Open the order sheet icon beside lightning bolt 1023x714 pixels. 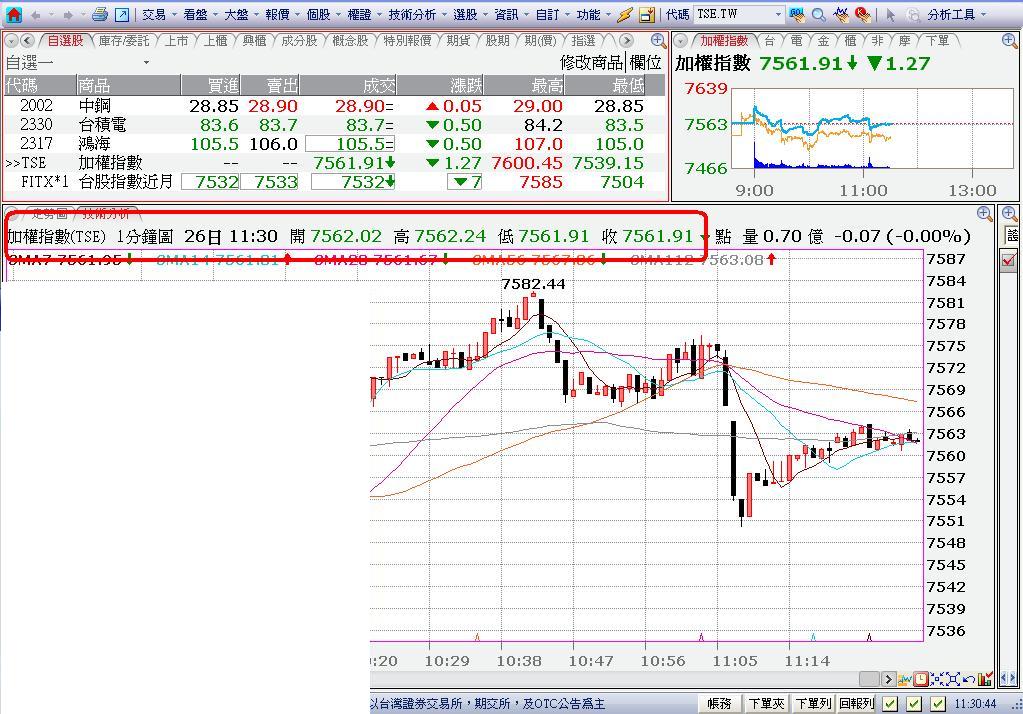647,14
